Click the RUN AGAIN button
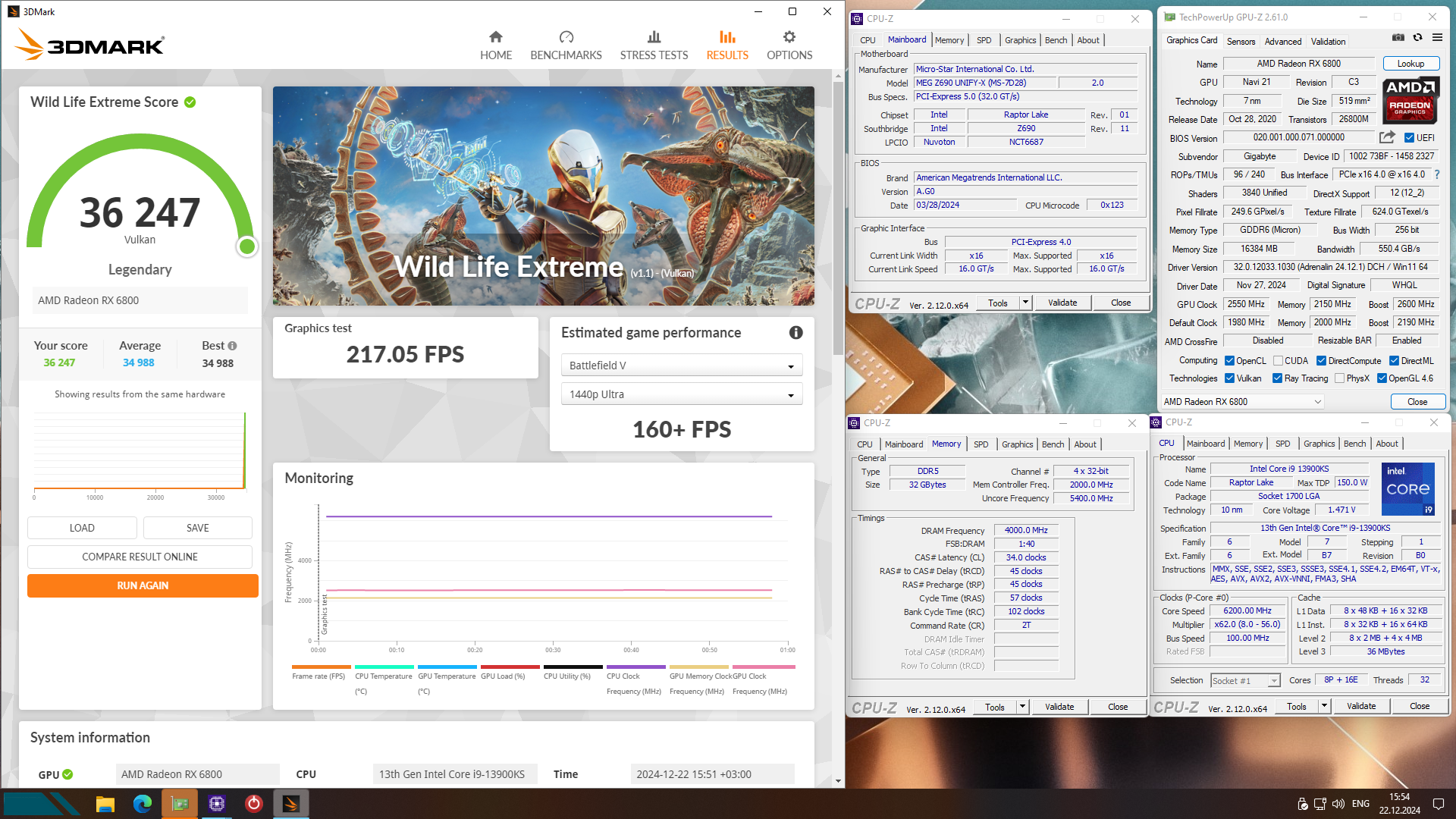 tap(143, 585)
